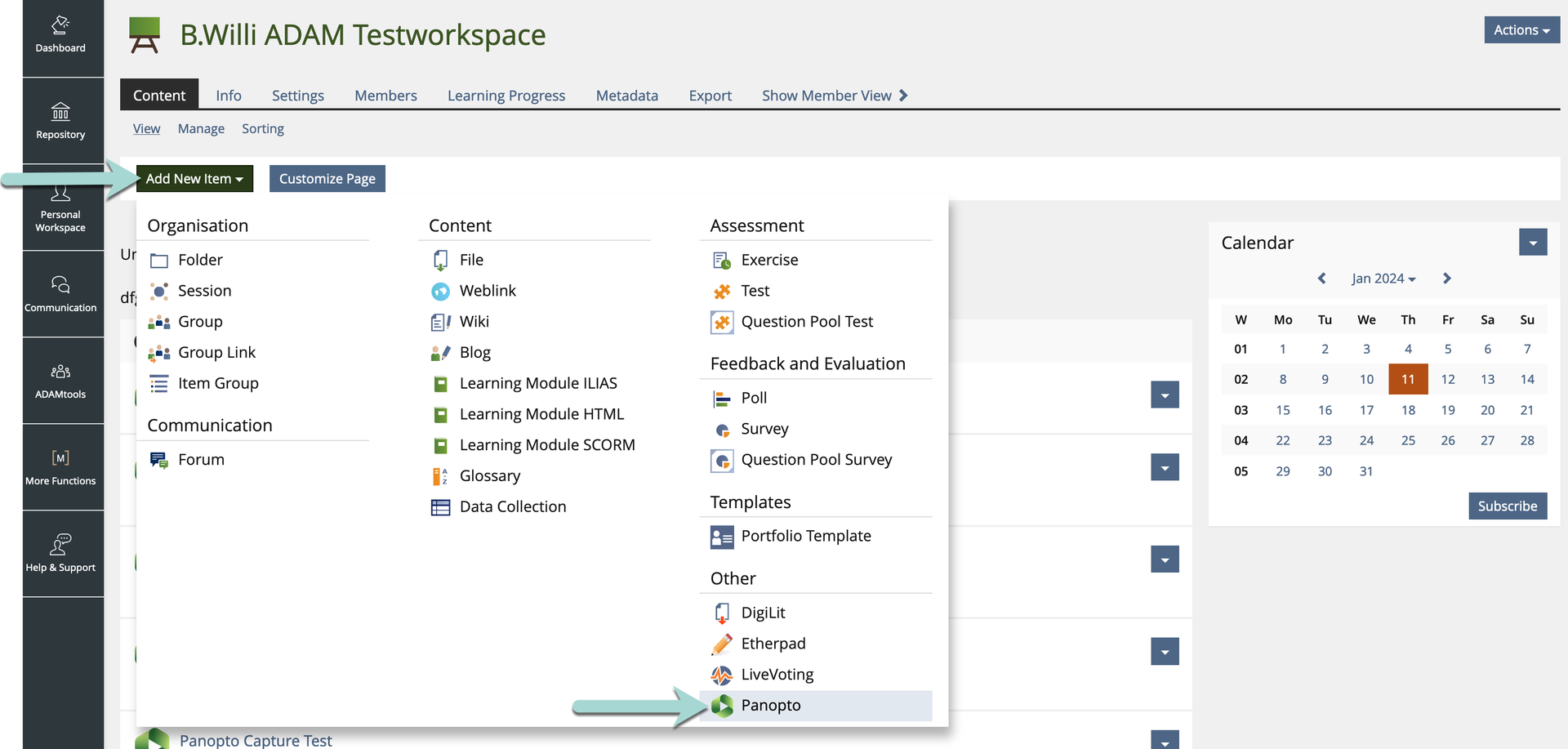Viewport: 1568px width, 749px height.
Task: Open ADAMtools in the sidebar
Action: pyautogui.click(x=60, y=381)
